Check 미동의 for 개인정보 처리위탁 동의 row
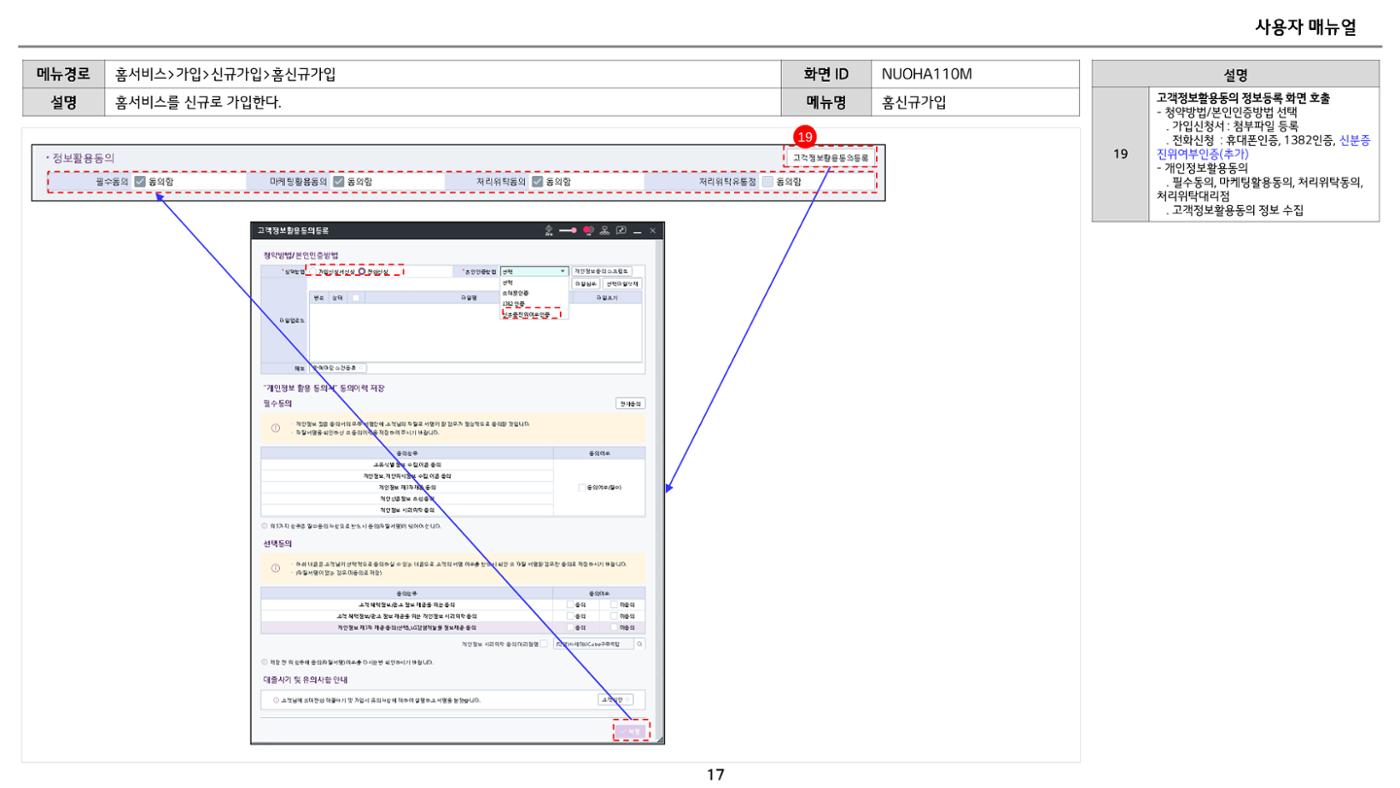This screenshot has width=1400, height=788. point(614,616)
